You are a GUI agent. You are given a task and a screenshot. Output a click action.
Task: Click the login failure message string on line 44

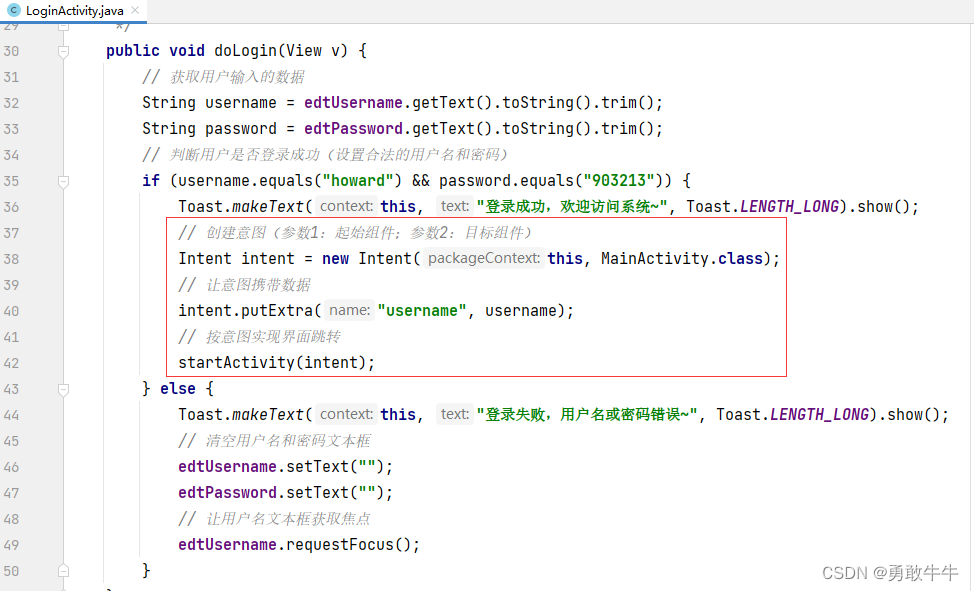point(586,415)
